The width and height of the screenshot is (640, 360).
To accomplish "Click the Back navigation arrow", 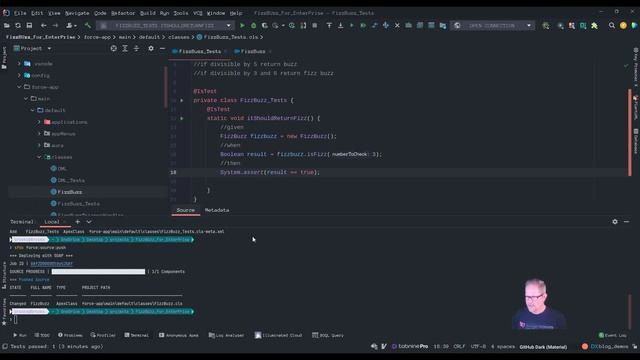I will pos(43,25).
